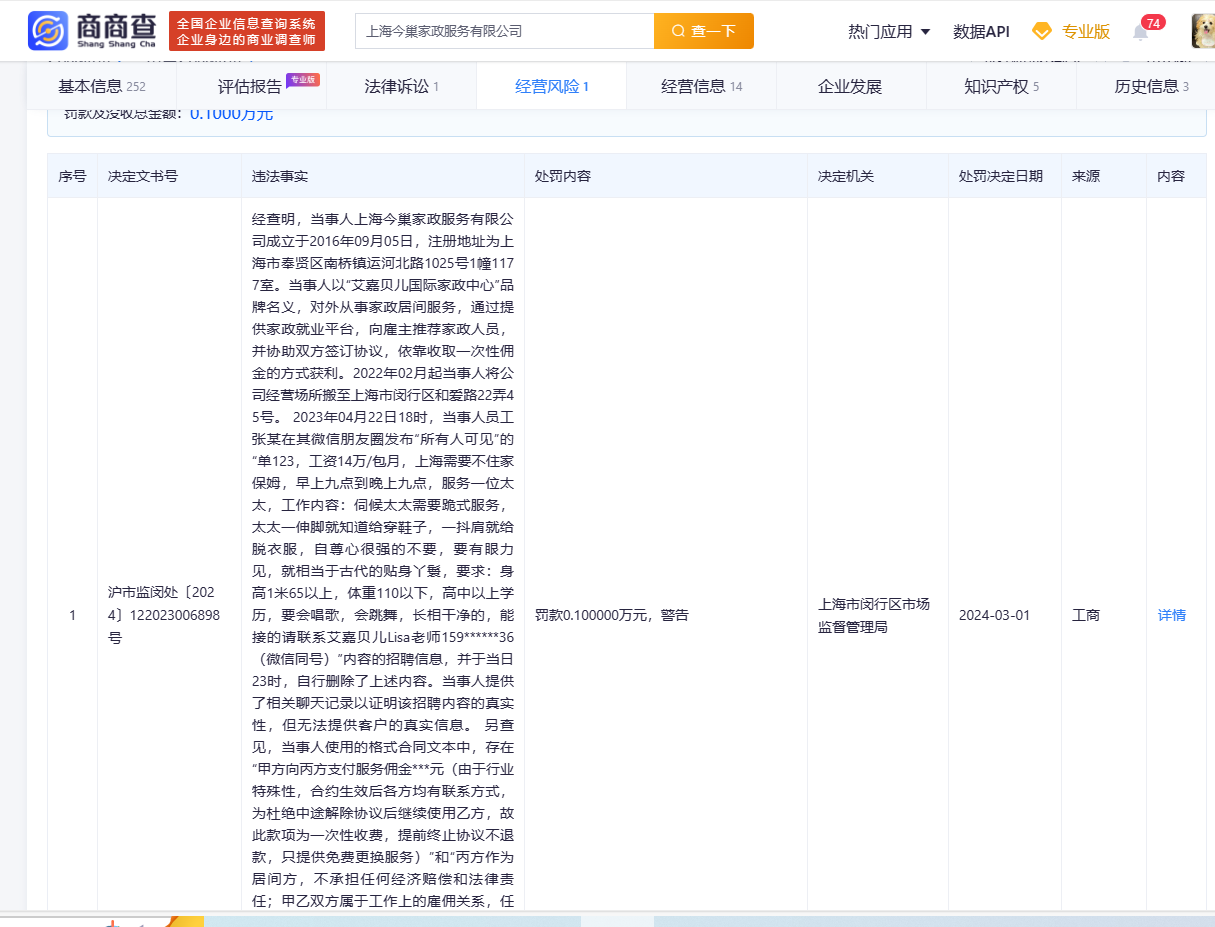Image resolution: width=1215 pixels, height=927 pixels.
Task: Open the 专业版 link text
Action: pos(1086,31)
